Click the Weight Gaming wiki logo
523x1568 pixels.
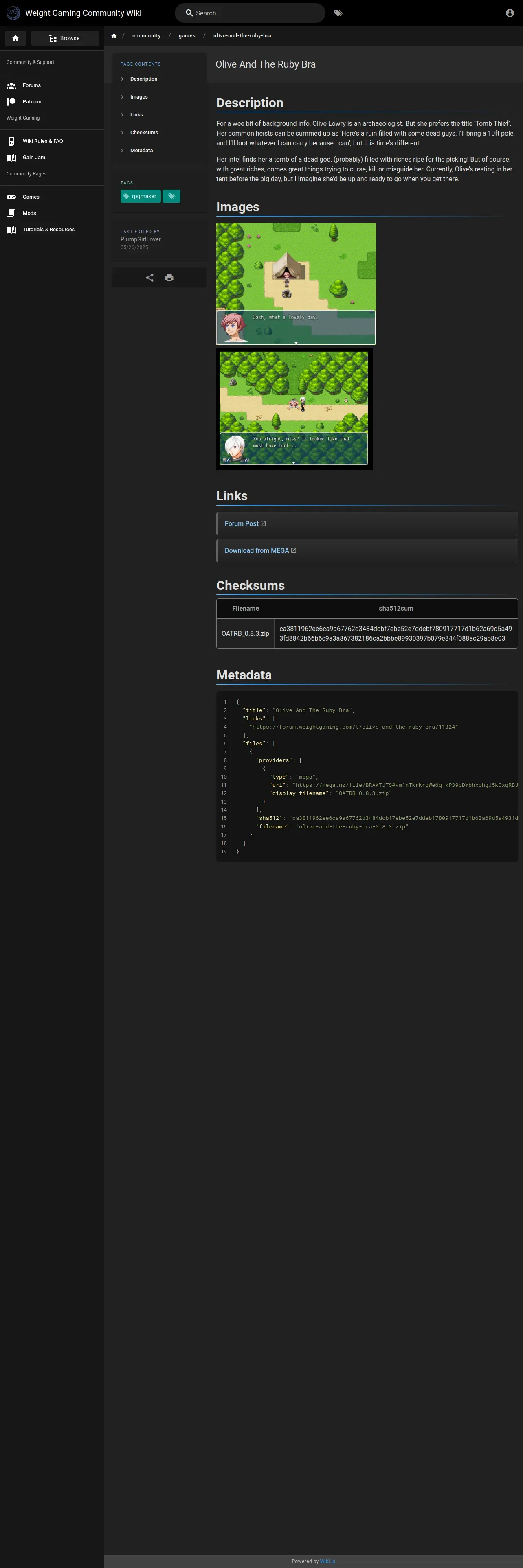13,13
